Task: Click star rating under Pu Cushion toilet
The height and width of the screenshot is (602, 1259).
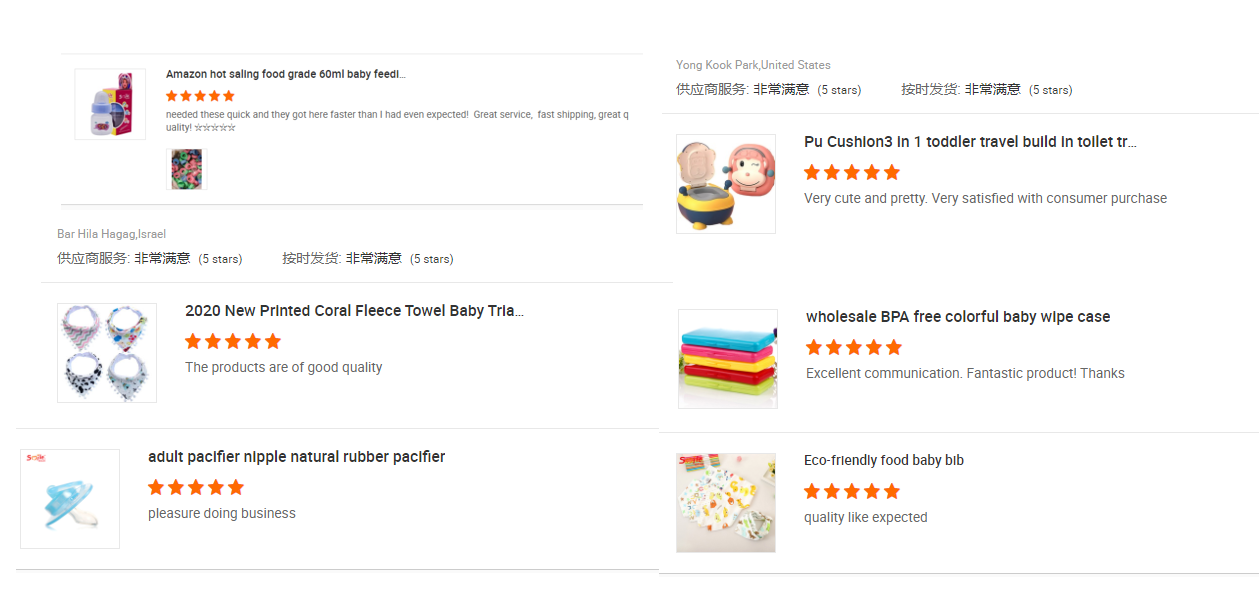Action: tap(852, 172)
